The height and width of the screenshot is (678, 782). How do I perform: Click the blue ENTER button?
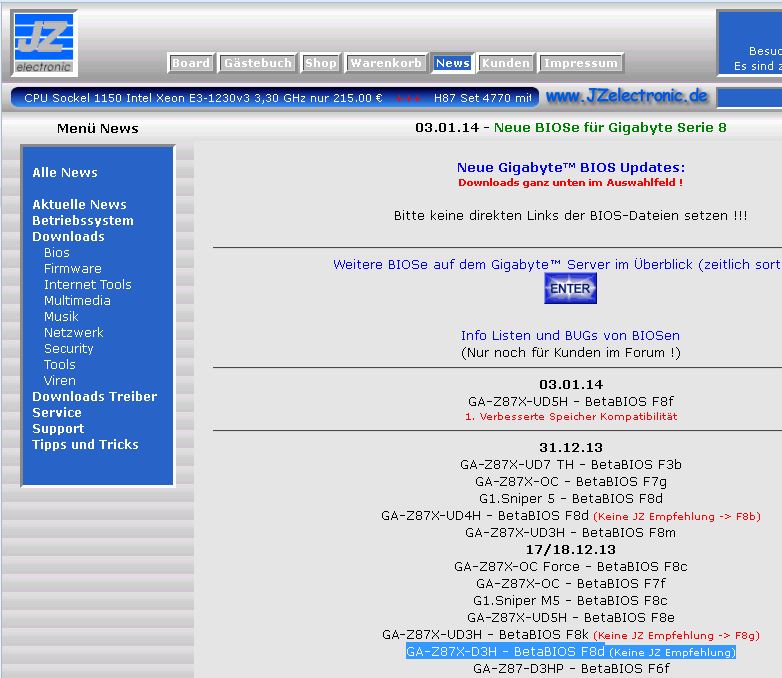click(570, 288)
